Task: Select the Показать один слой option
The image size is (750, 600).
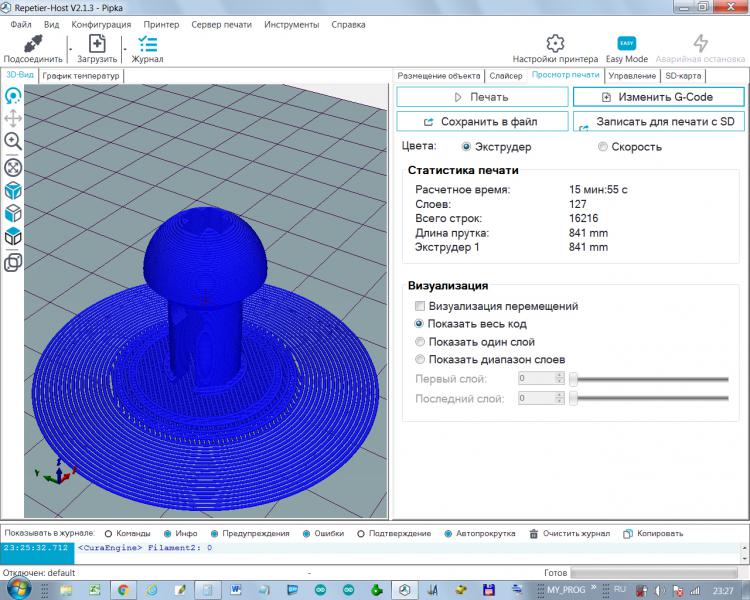Action: 420,342
